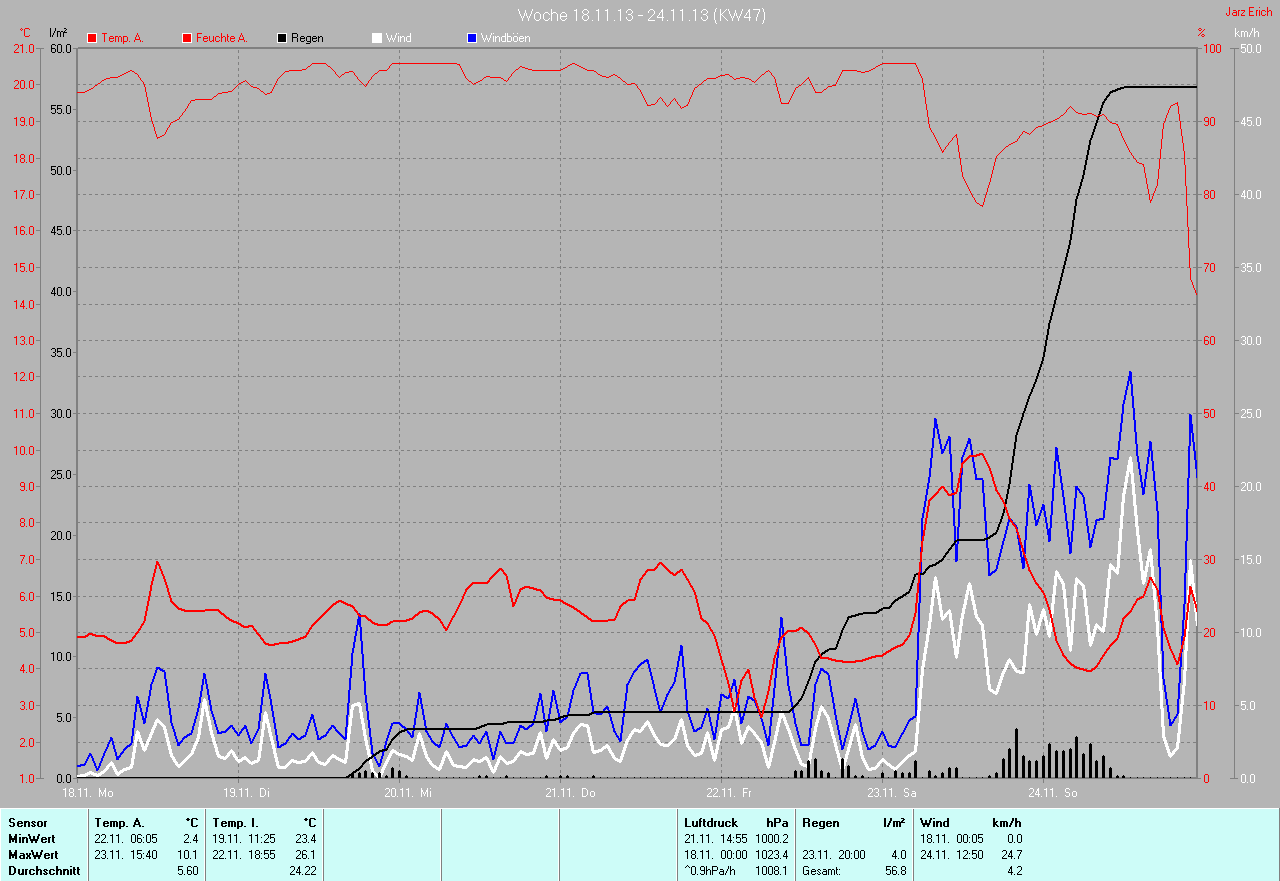The image size is (1280, 881).
Task: Click the red Temp. A. legend swatch
Action: point(92,38)
